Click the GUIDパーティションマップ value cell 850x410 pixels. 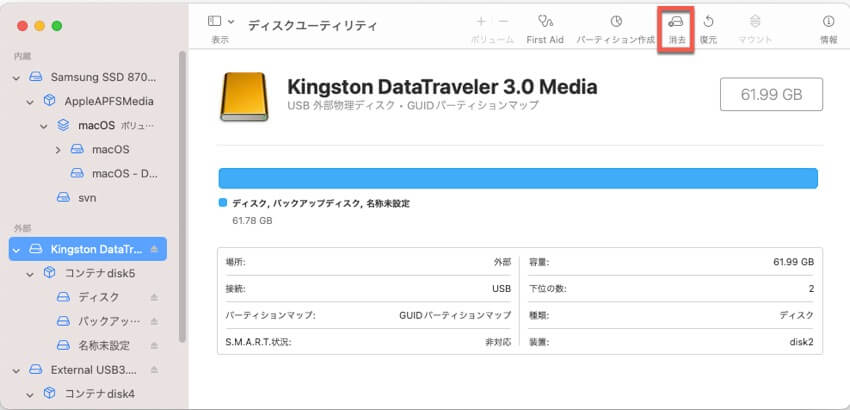455,315
